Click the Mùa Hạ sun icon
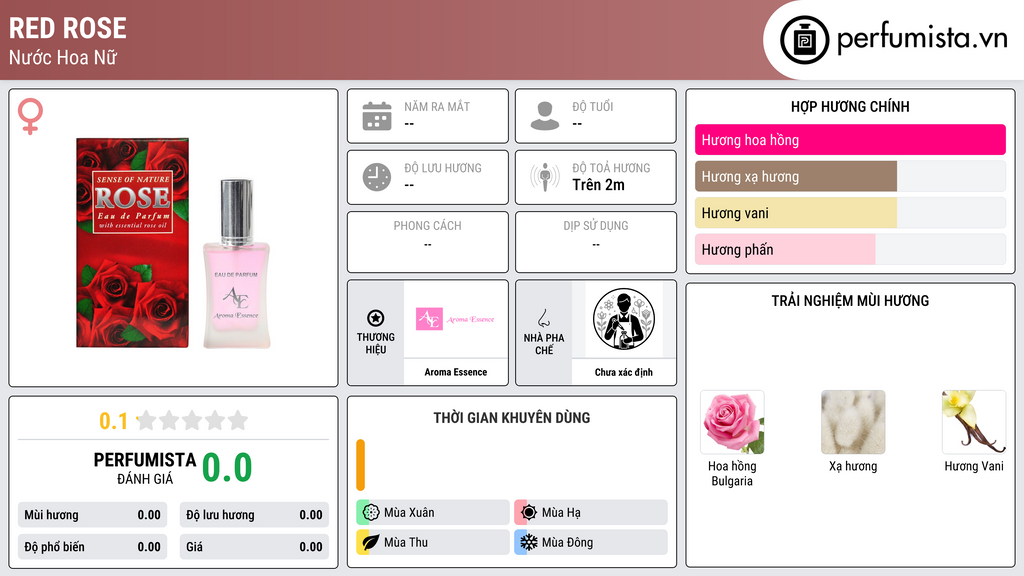The width and height of the screenshot is (1024, 576). click(529, 513)
